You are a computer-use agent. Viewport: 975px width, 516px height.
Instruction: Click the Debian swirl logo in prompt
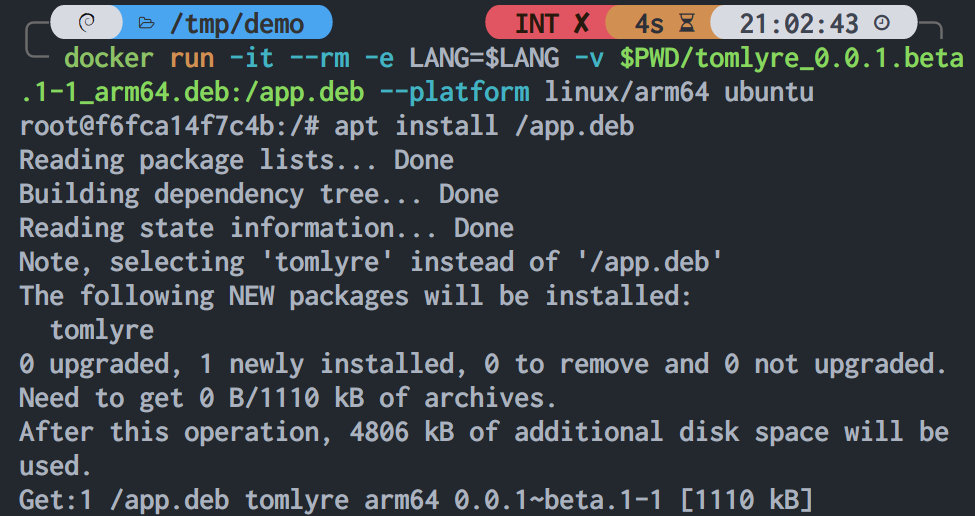click(x=87, y=24)
